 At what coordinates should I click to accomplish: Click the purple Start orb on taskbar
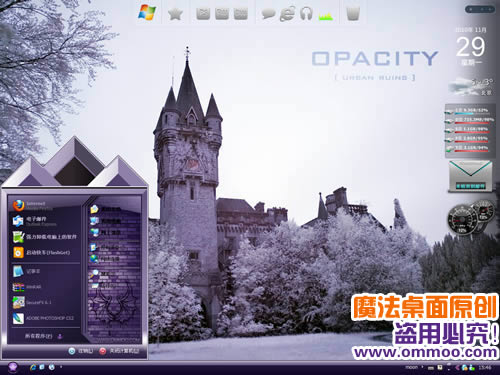(13, 367)
